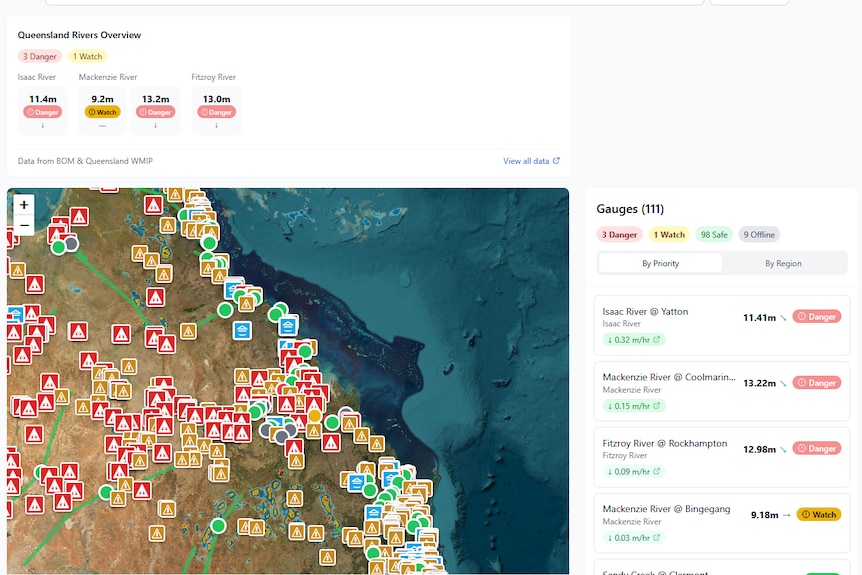
Task: Click the Watch badge on the Bingegang card
Action: click(819, 515)
